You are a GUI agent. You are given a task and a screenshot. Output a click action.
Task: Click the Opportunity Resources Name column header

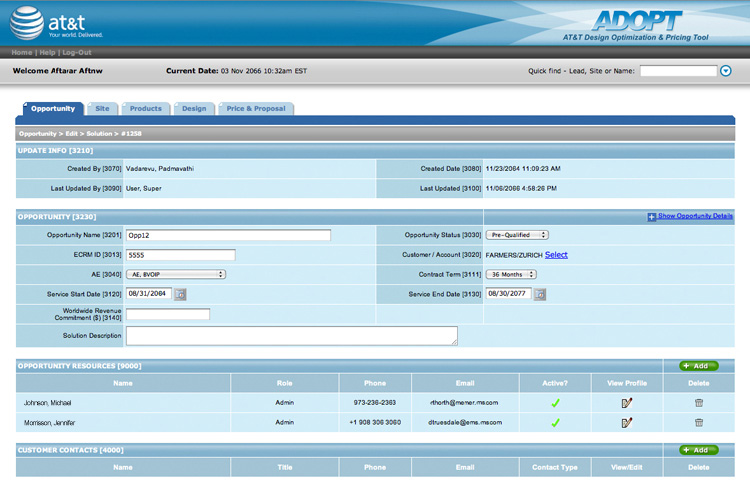pos(123,383)
